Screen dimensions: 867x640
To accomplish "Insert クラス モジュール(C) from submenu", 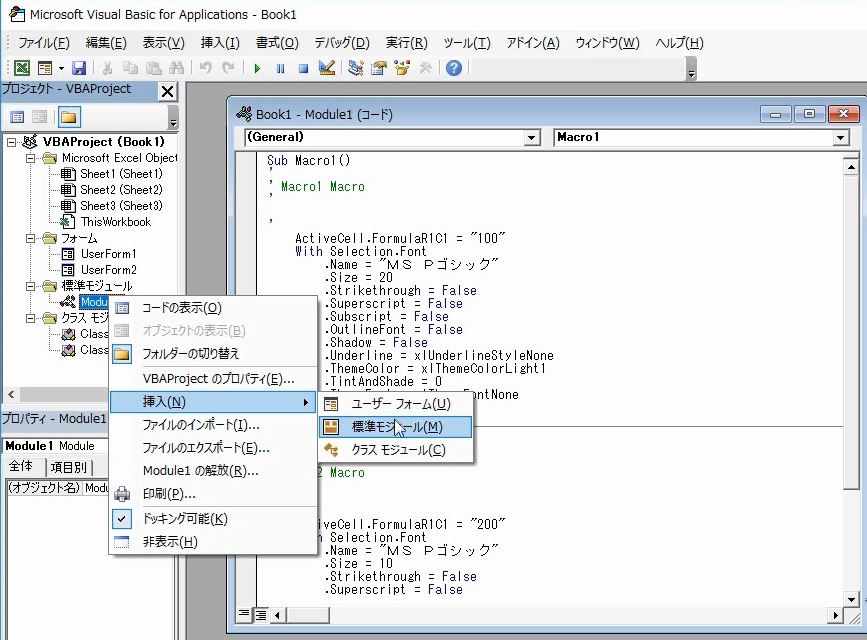I will click(395, 450).
